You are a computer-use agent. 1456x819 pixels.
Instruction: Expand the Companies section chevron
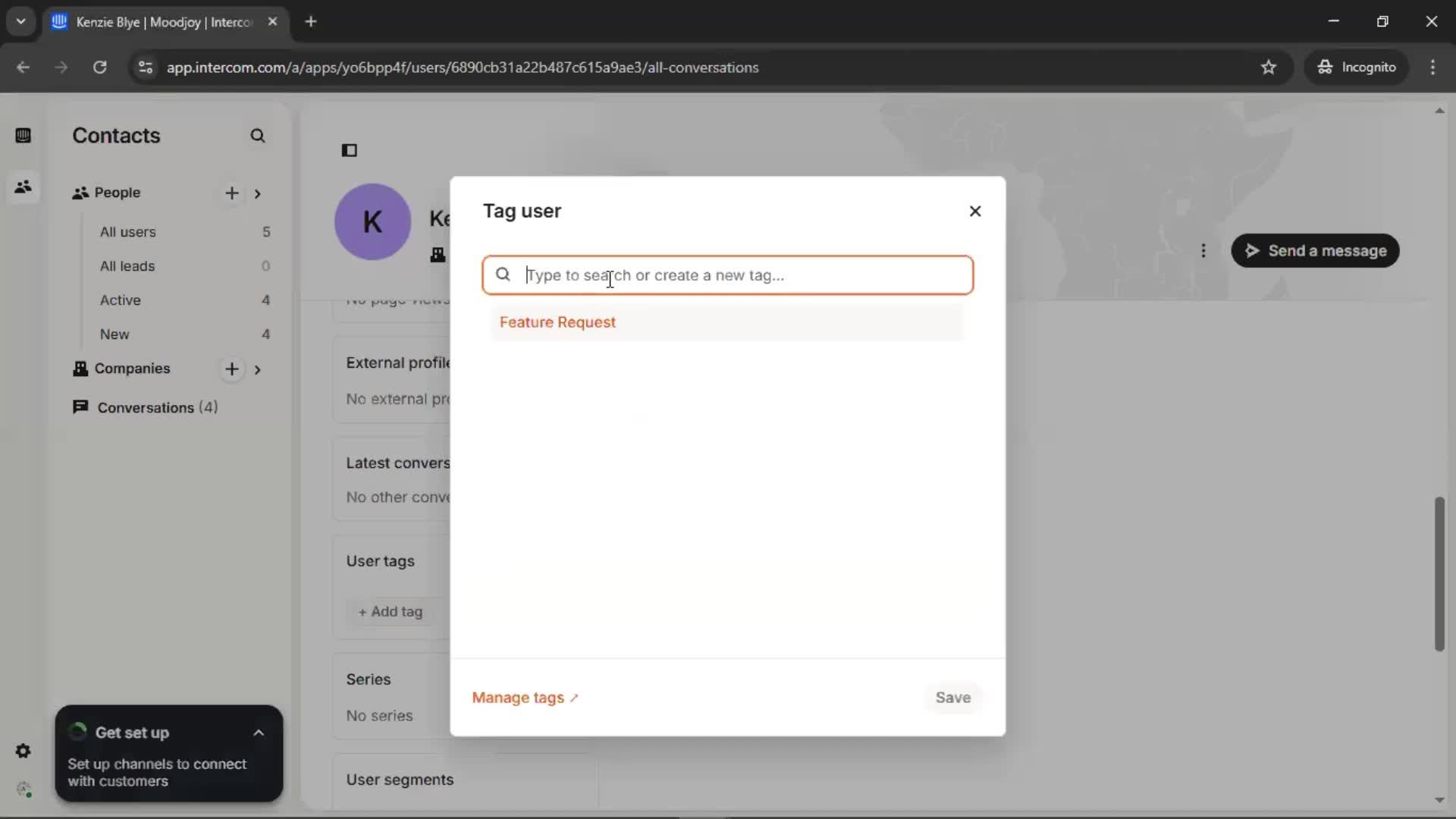tap(258, 369)
